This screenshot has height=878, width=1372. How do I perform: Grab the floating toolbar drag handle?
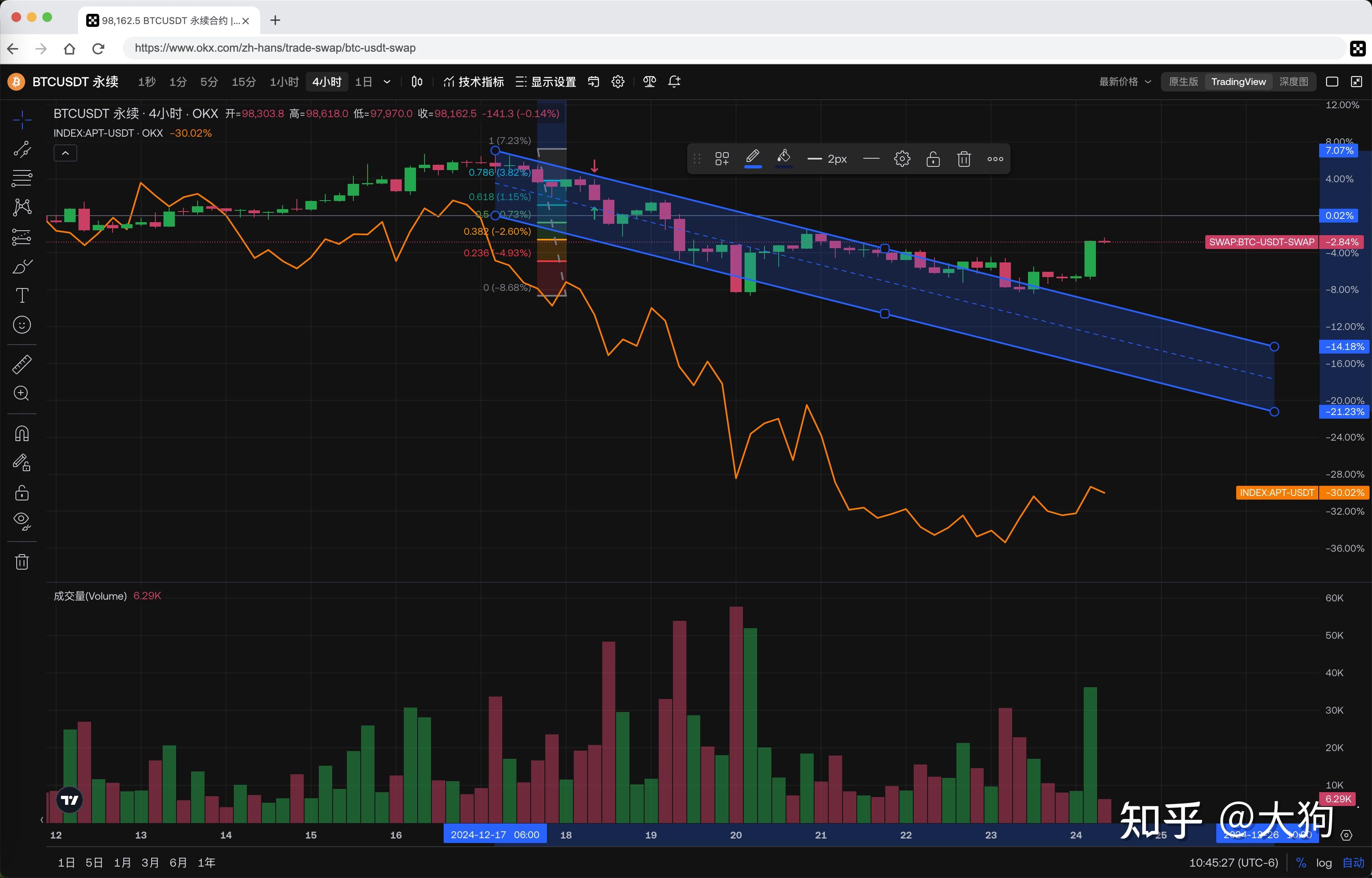pos(696,159)
